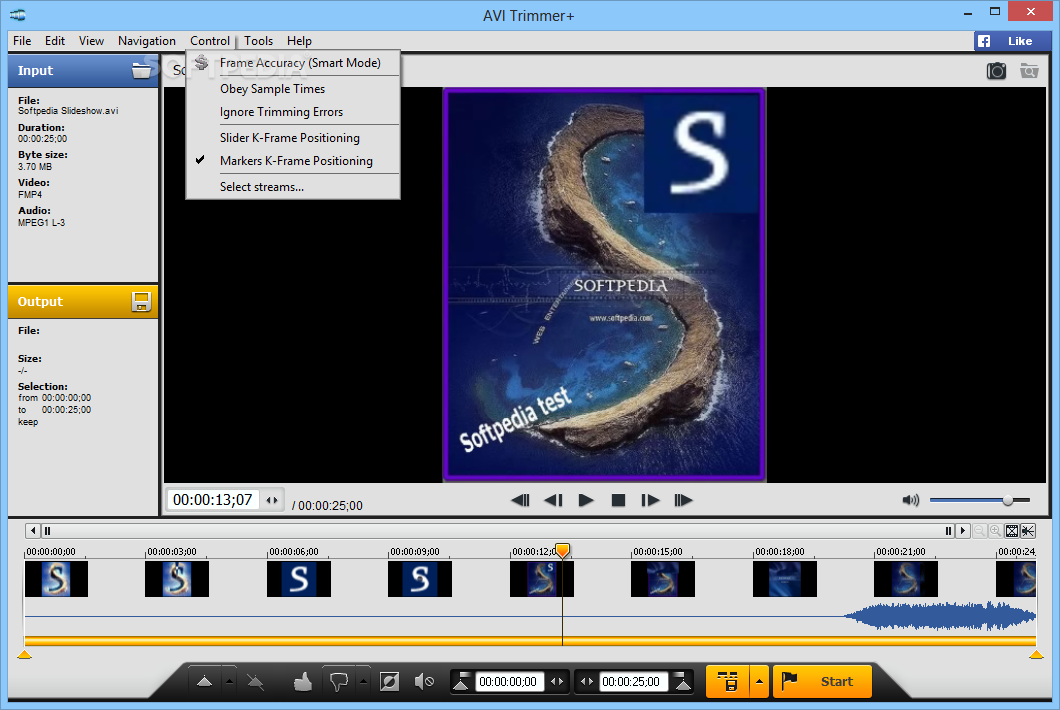
Task: Open input file via folder icon
Action: [141, 70]
